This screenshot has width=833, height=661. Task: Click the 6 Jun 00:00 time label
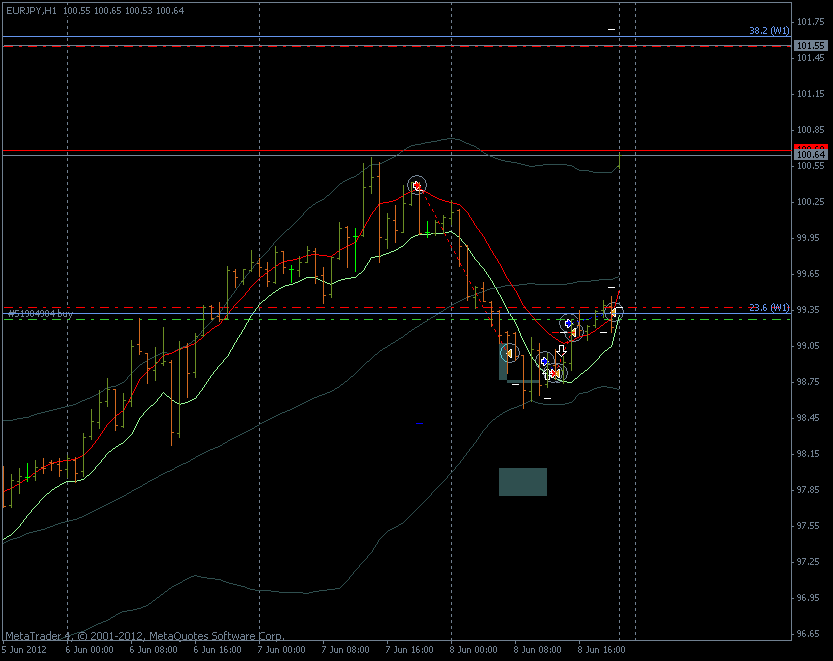click(89, 650)
